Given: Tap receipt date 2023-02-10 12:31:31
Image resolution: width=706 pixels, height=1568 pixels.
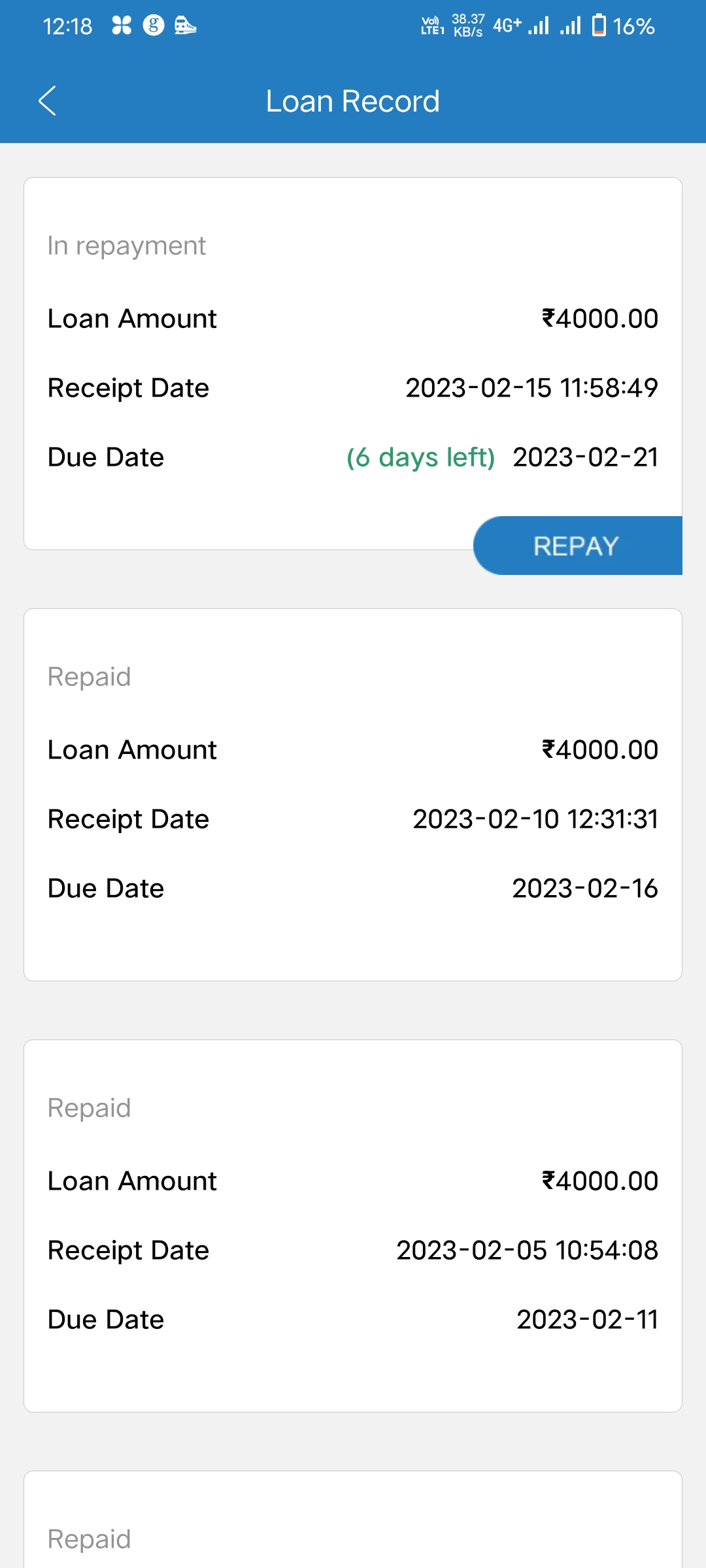Looking at the screenshot, I should [x=535, y=819].
